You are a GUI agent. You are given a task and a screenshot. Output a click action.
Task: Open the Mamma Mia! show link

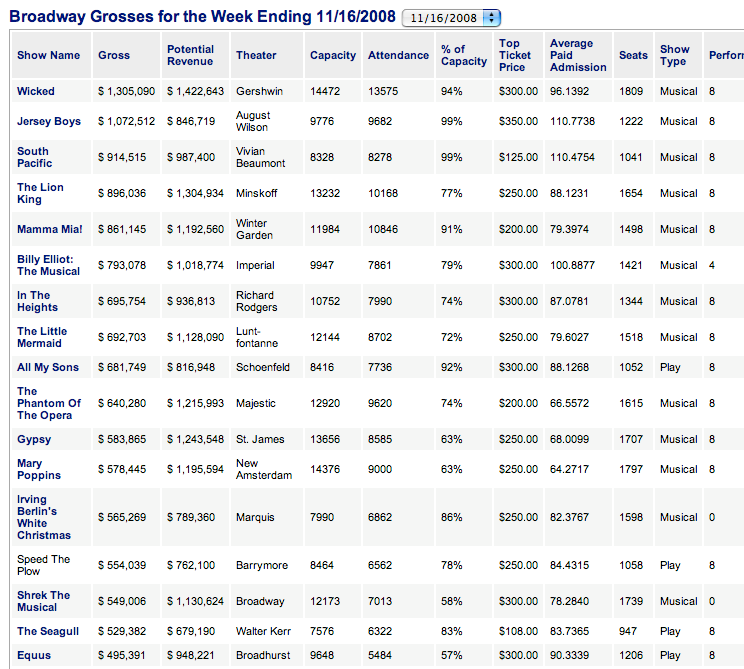[x=49, y=229]
